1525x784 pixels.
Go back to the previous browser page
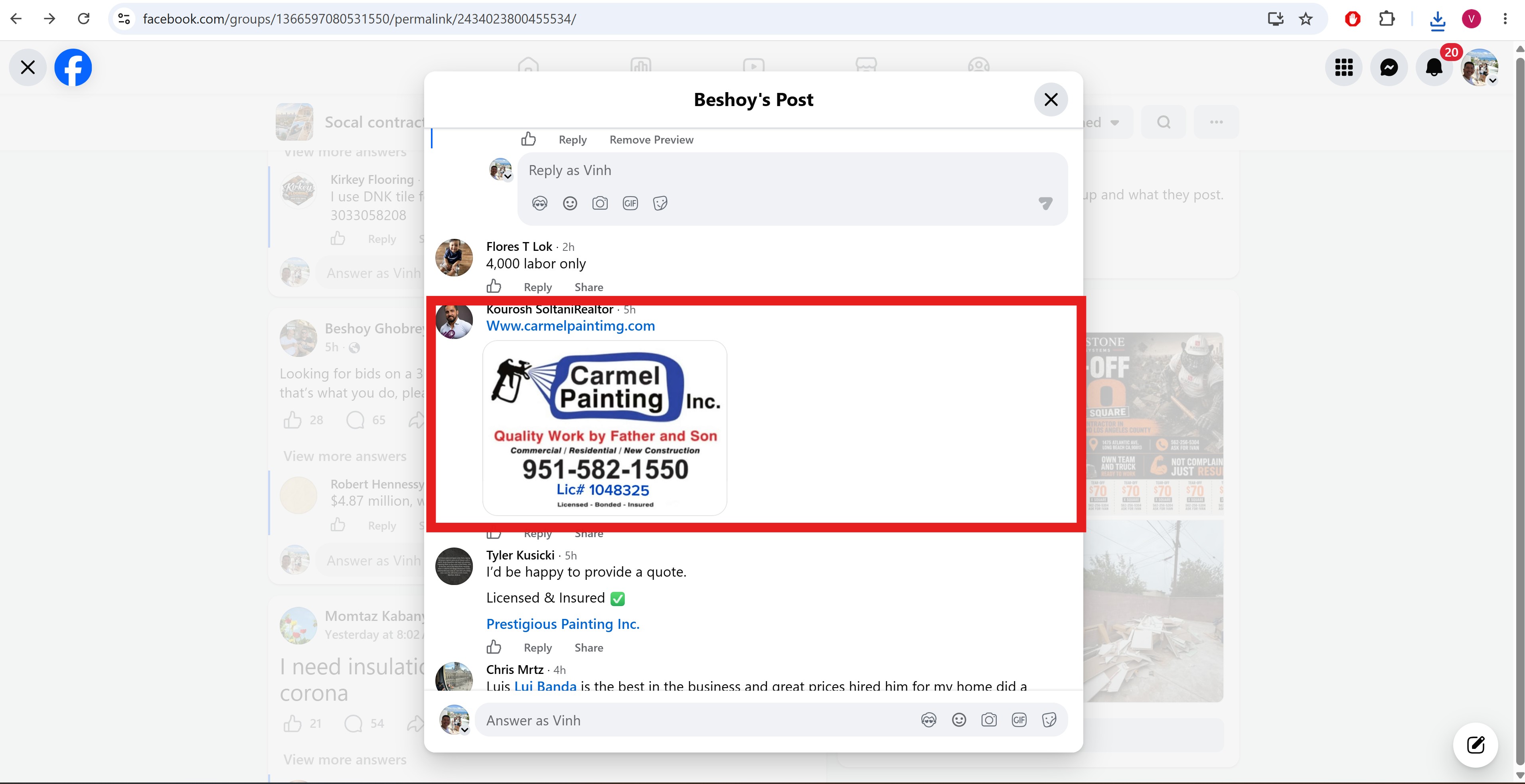pyautogui.click(x=16, y=19)
